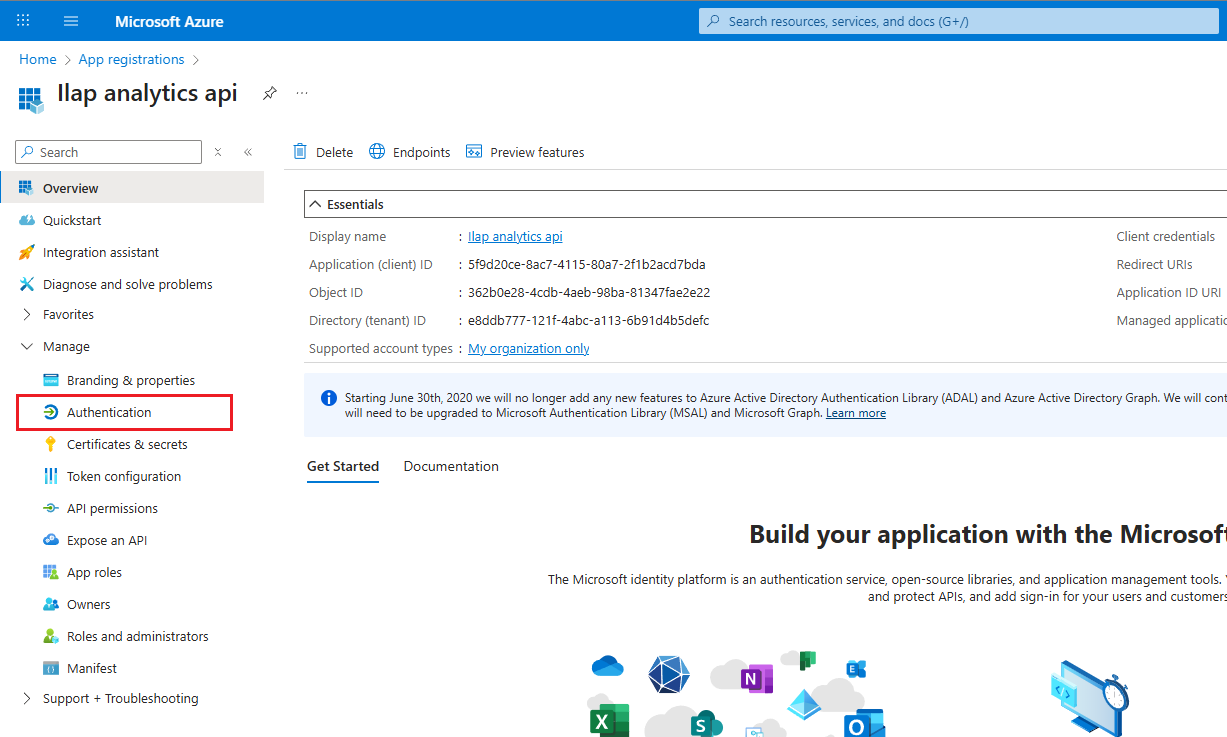Click Microsoft Azure logo text
This screenshot has width=1227, height=737.
click(169, 21)
